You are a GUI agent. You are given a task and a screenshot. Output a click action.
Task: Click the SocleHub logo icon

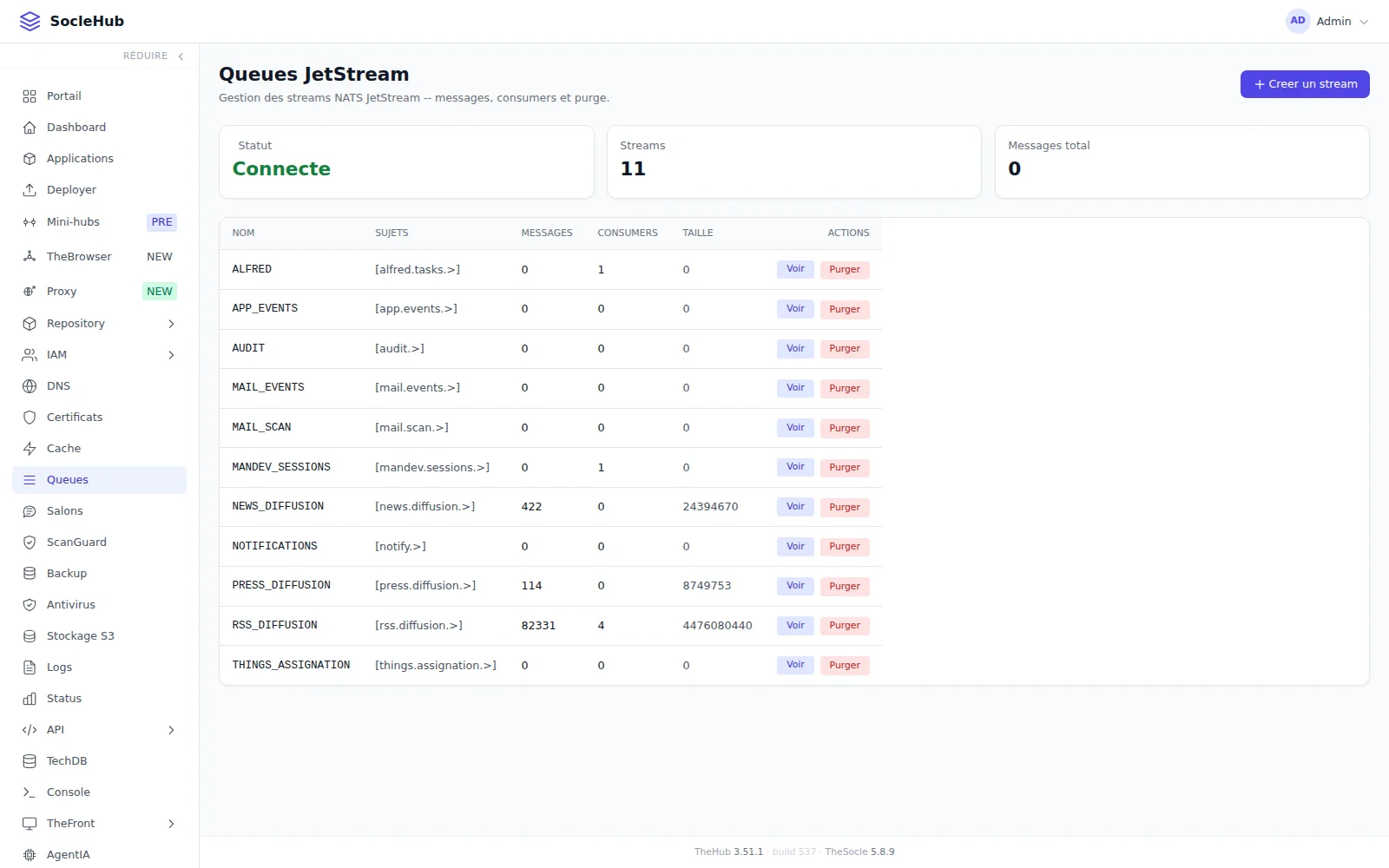pyautogui.click(x=30, y=21)
